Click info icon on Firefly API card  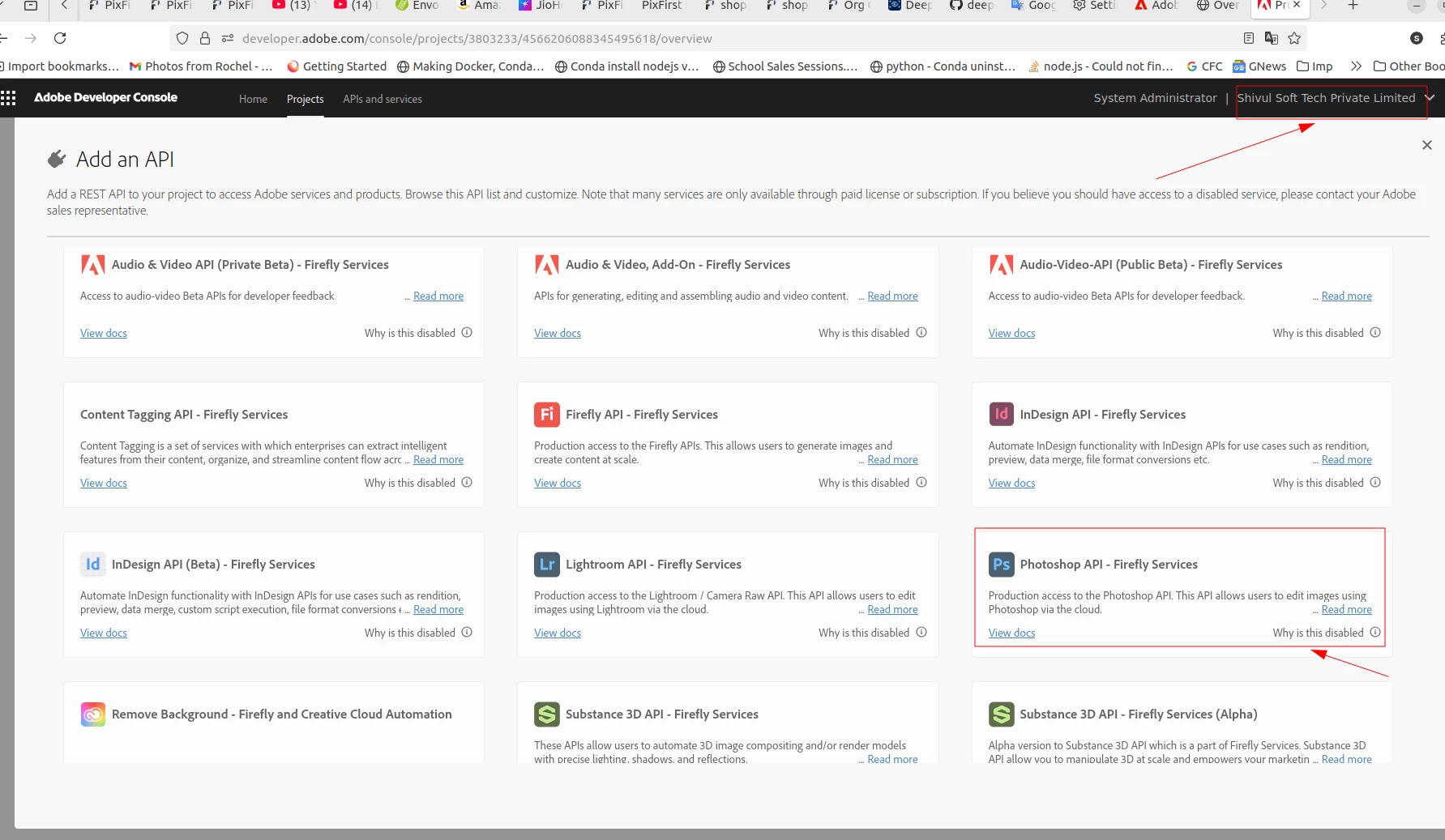click(x=921, y=482)
